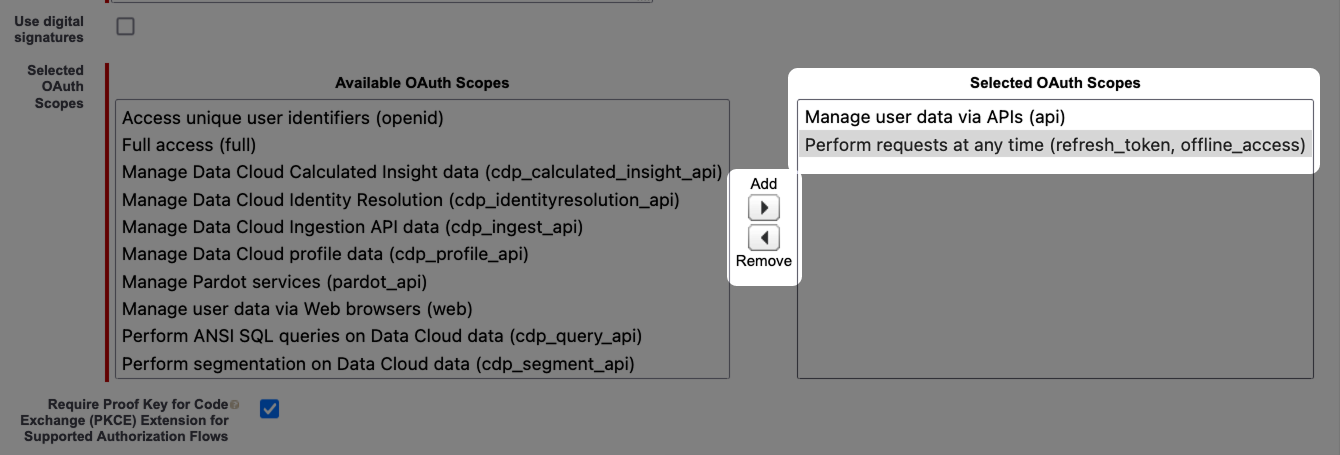Select Access unique user identifiers (openid)
The image size is (1340, 455).
[x=282, y=118]
